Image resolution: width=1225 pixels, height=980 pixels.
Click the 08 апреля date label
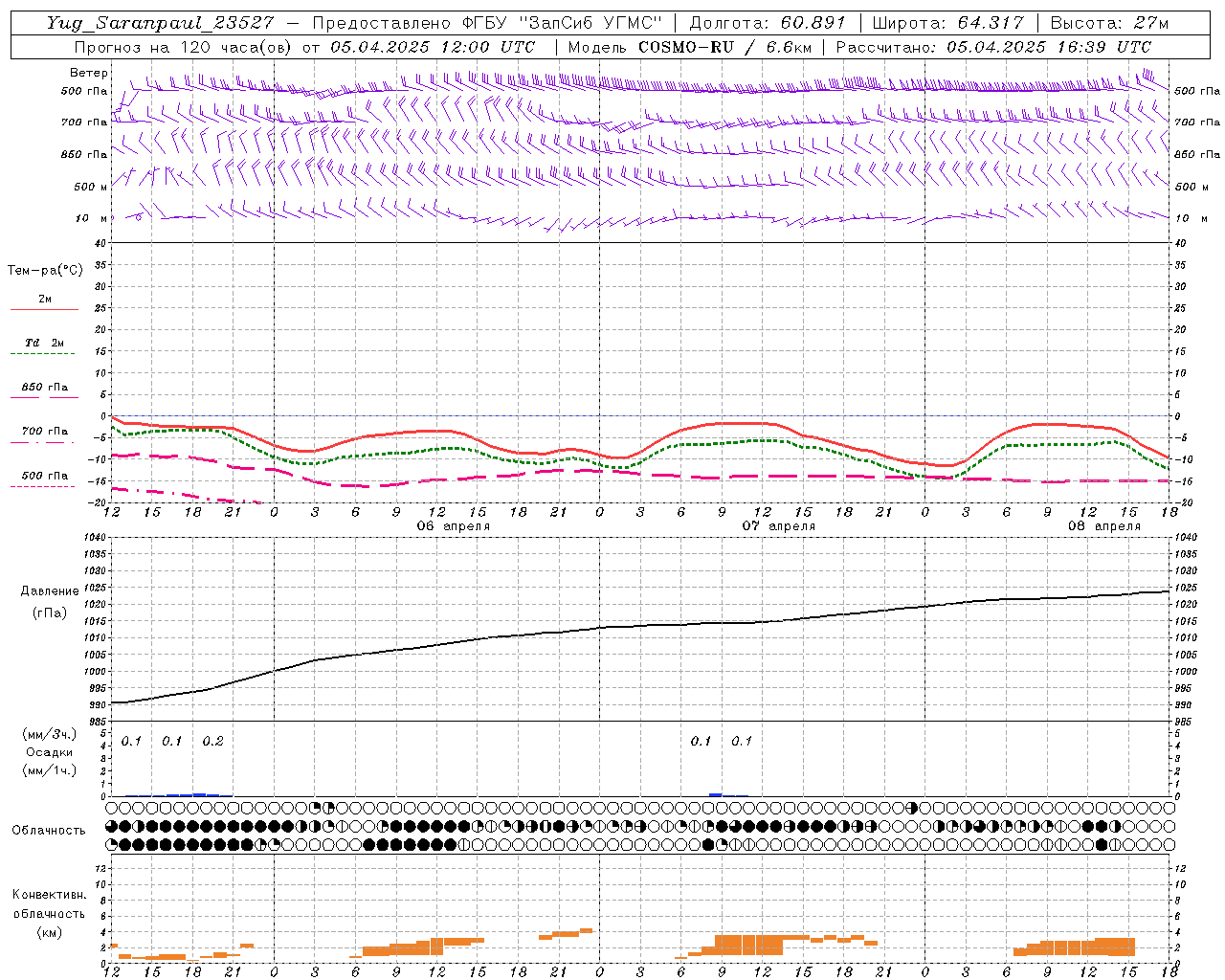click(x=1104, y=526)
